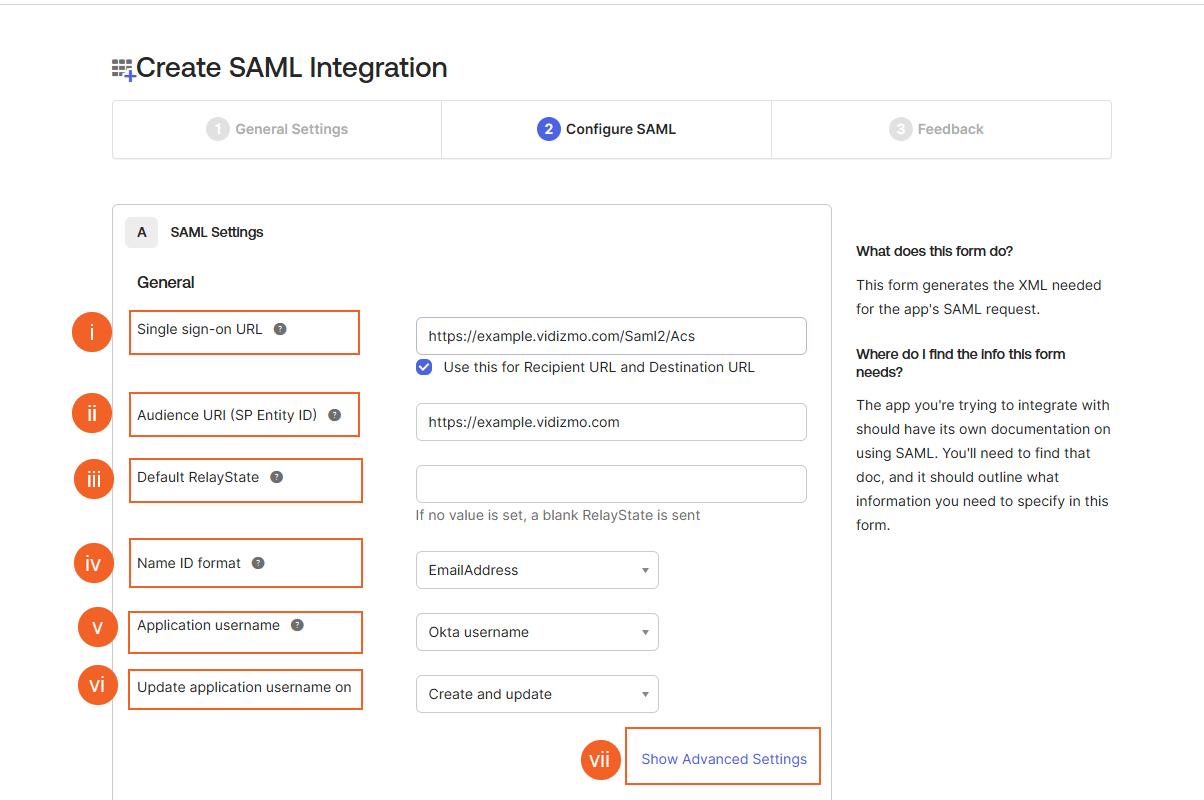This screenshot has width=1204, height=800.
Task: Uncheck Use this for Recipient URL checkbox
Action: coord(425,367)
